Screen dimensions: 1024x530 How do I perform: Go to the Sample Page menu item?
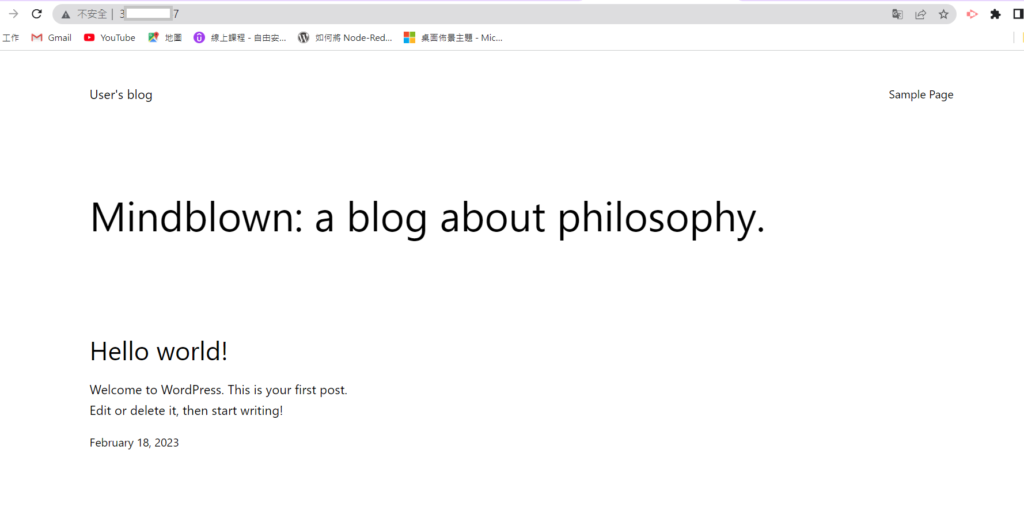tap(920, 95)
